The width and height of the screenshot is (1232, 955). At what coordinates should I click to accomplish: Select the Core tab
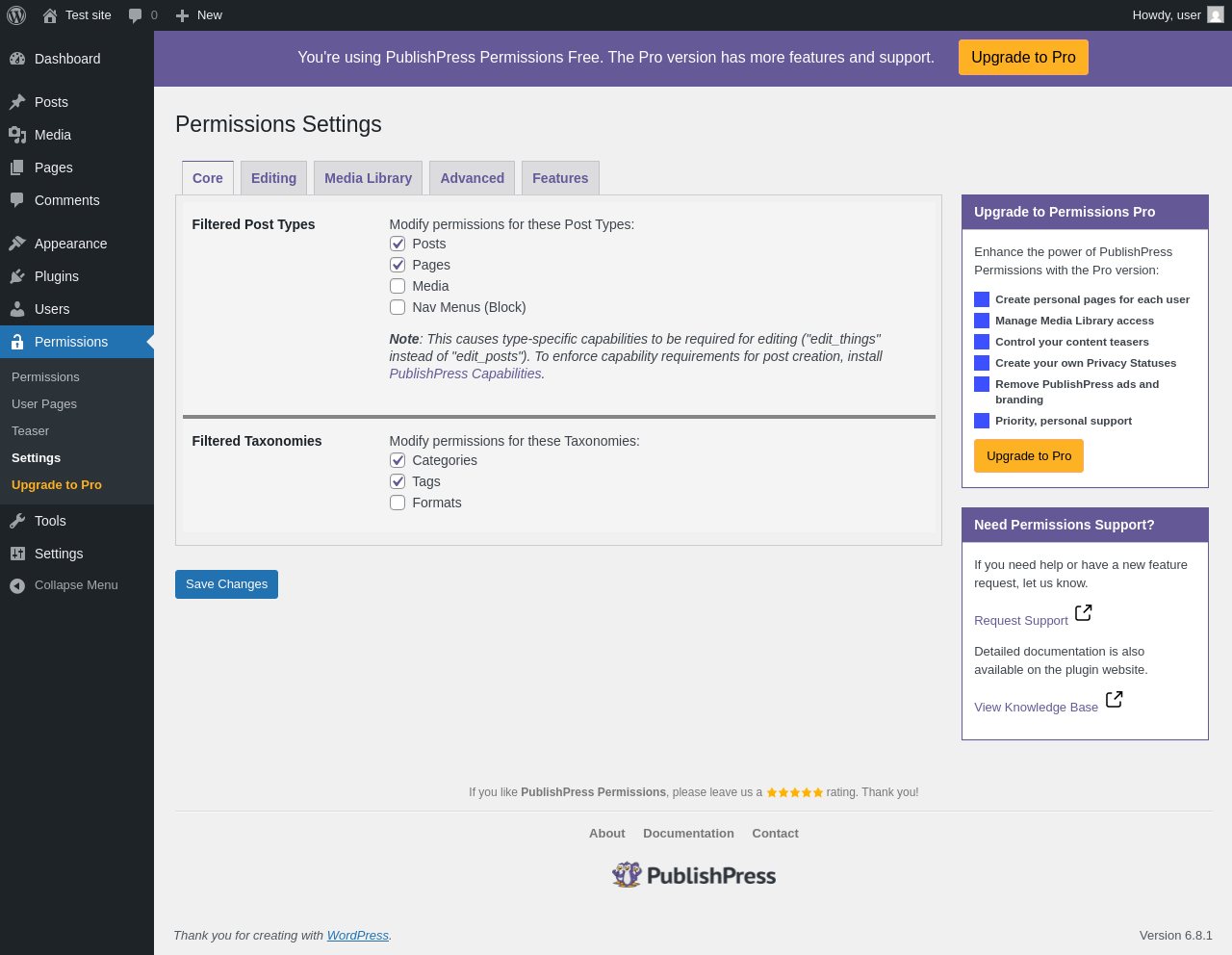click(208, 178)
